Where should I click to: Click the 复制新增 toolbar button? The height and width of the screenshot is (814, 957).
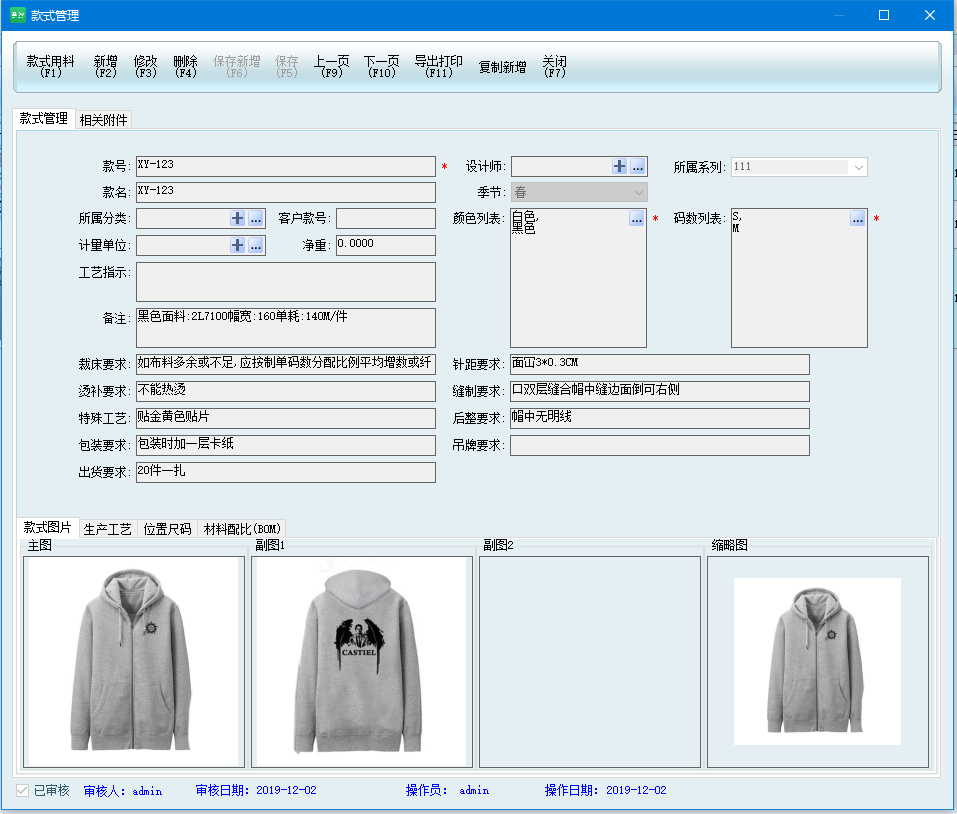(502, 67)
